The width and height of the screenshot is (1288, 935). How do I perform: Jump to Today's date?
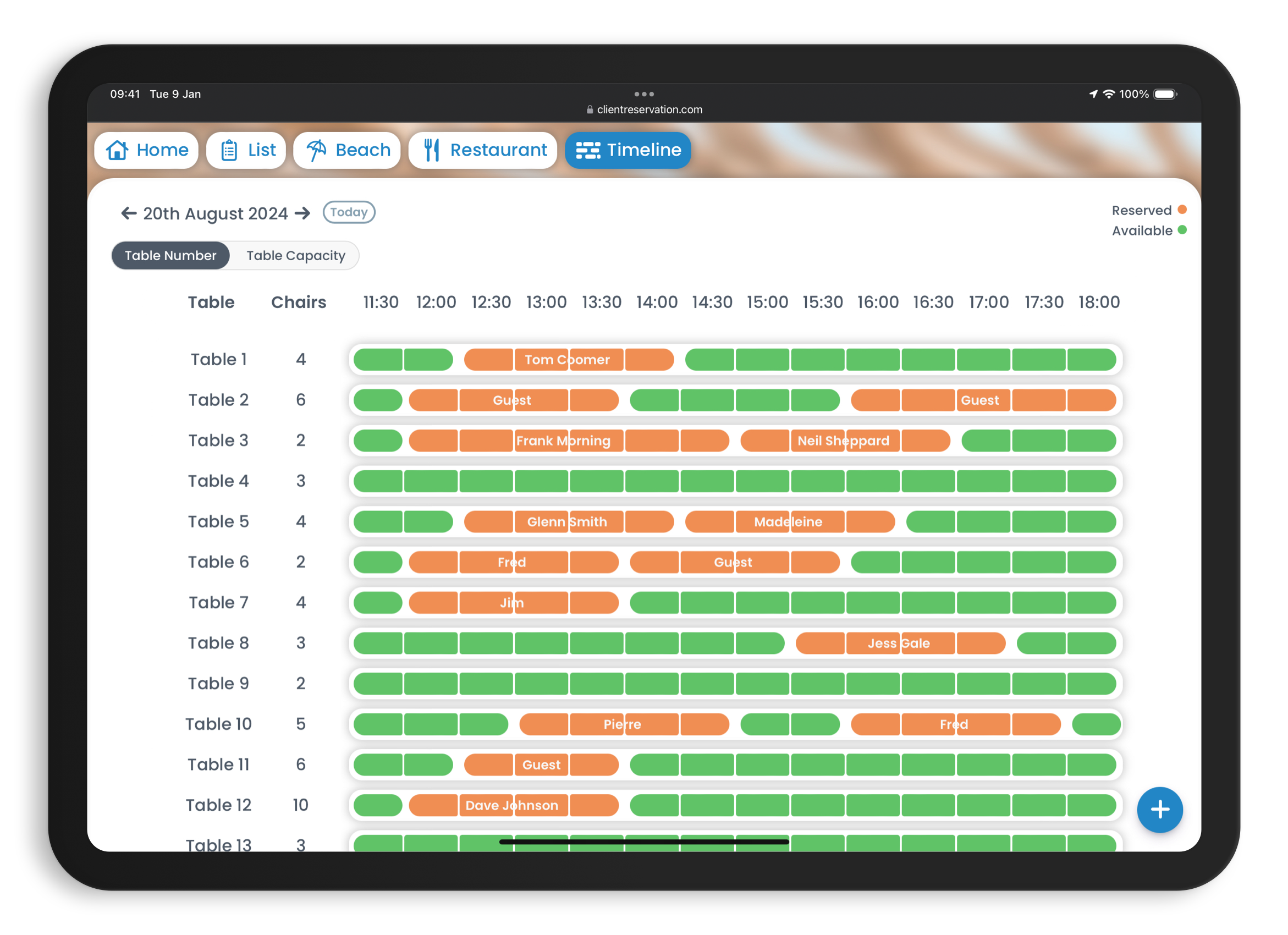pyautogui.click(x=349, y=212)
